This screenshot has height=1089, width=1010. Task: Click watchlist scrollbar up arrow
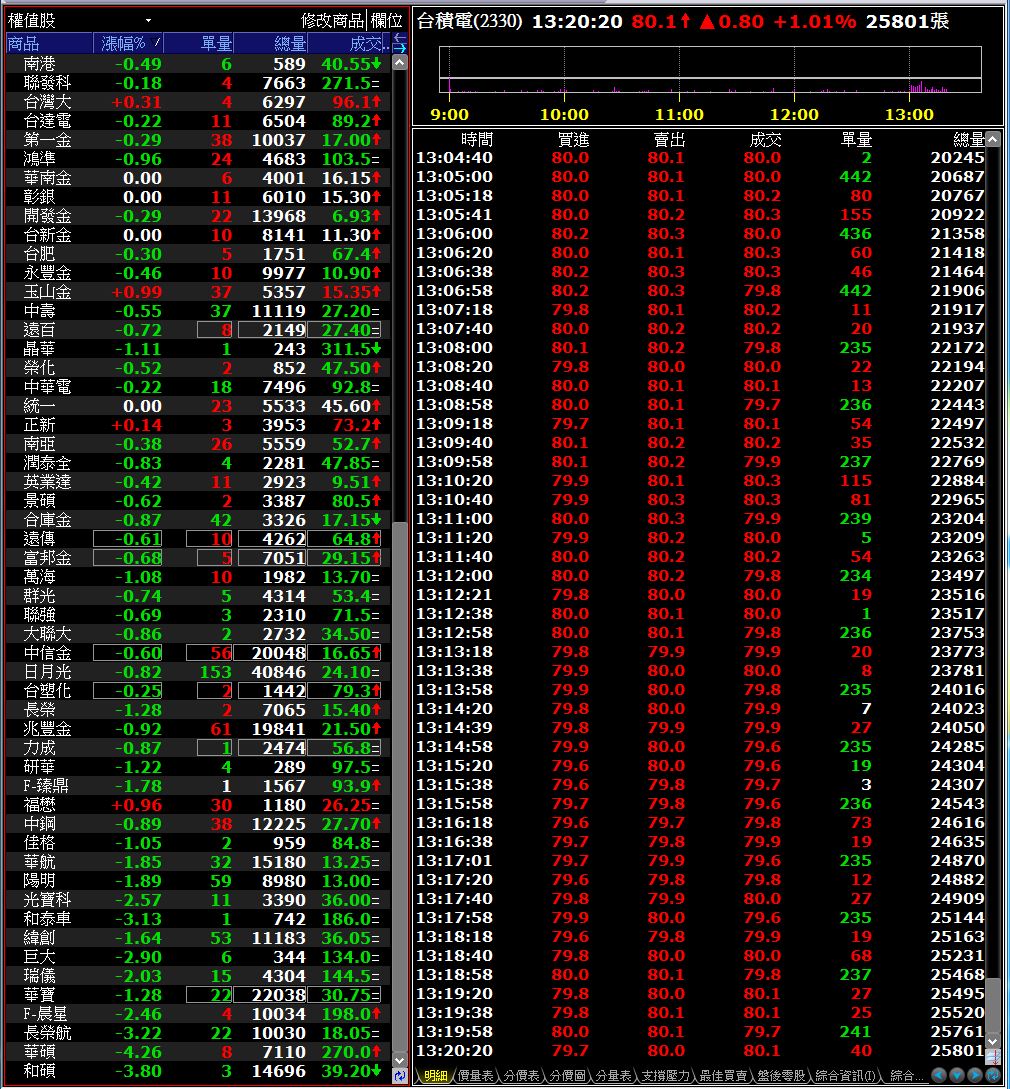tap(399, 63)
